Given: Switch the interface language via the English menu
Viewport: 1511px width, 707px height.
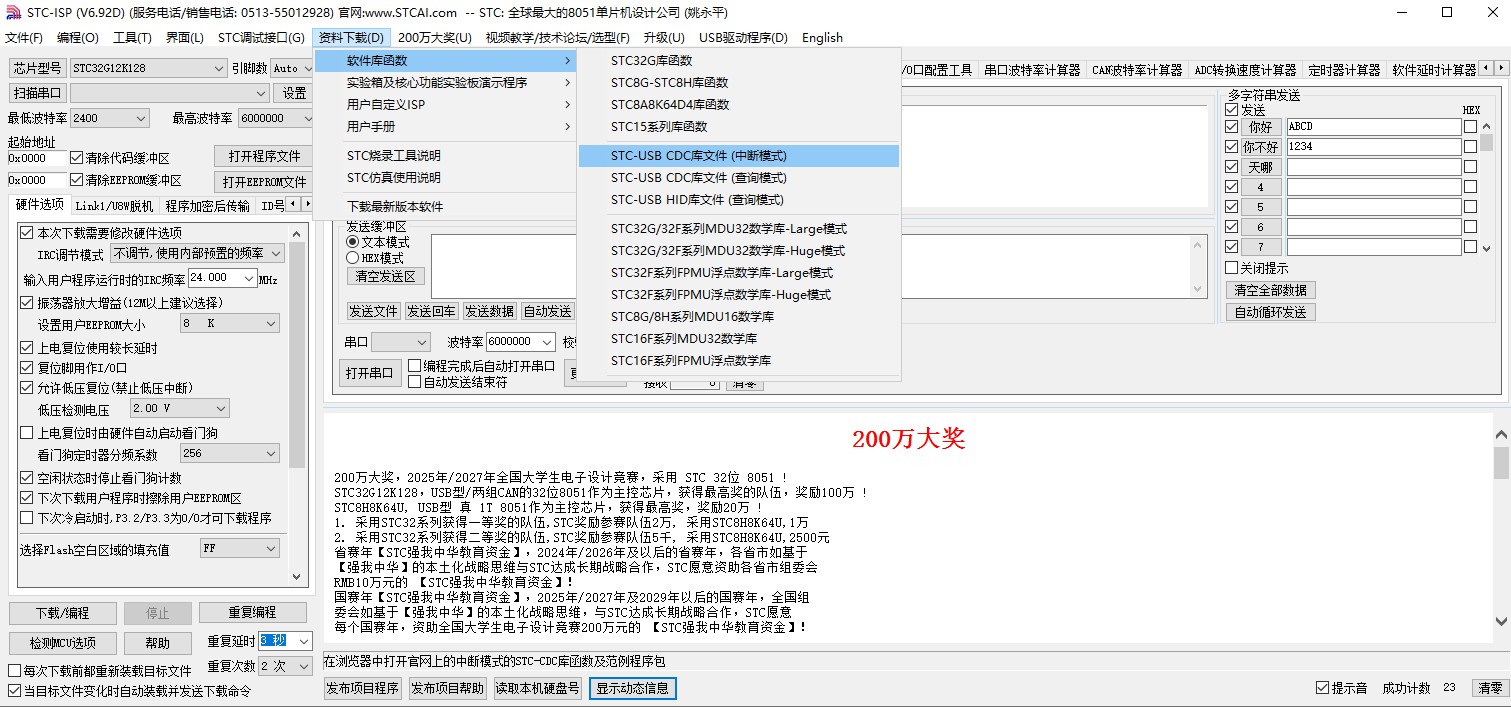Looking at the screenshot, I should tap(822, 38).
